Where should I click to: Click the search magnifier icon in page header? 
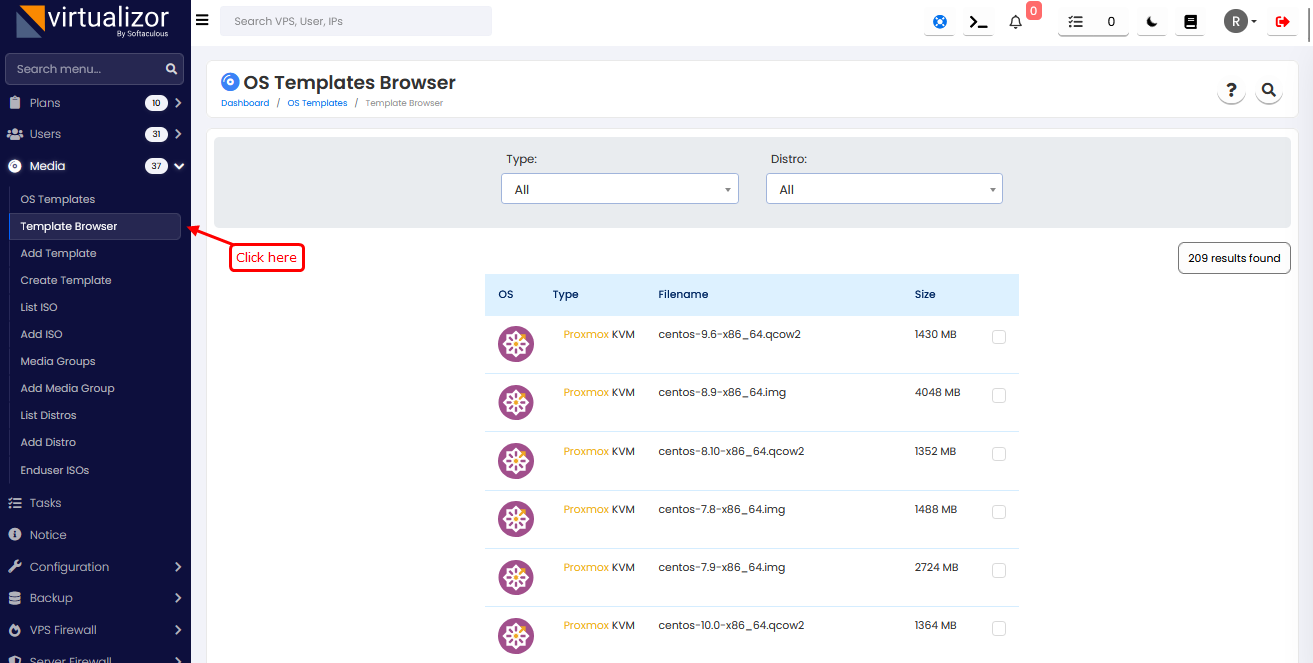coord(1268,90)
